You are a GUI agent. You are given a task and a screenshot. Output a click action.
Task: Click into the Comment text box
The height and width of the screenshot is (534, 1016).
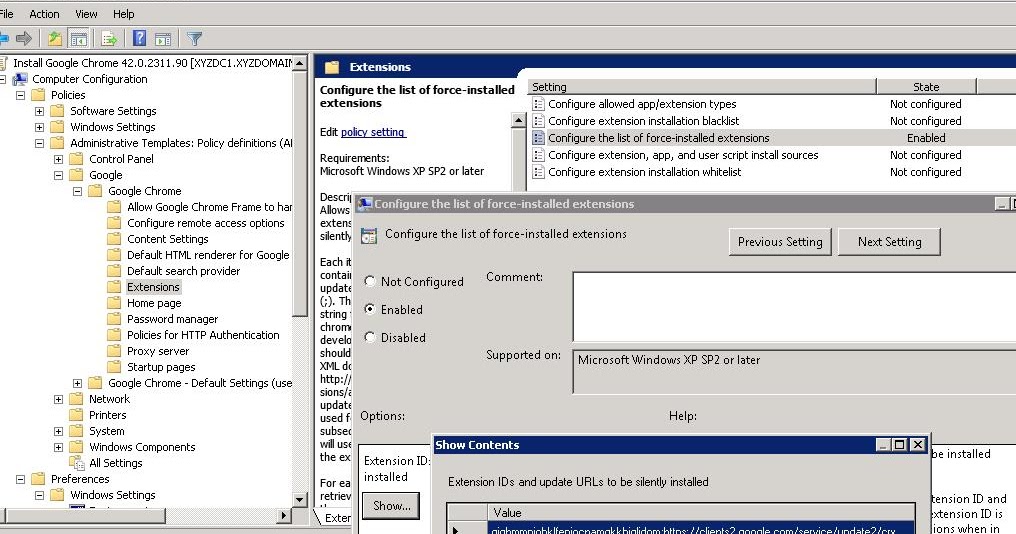(x=794, y=307)
